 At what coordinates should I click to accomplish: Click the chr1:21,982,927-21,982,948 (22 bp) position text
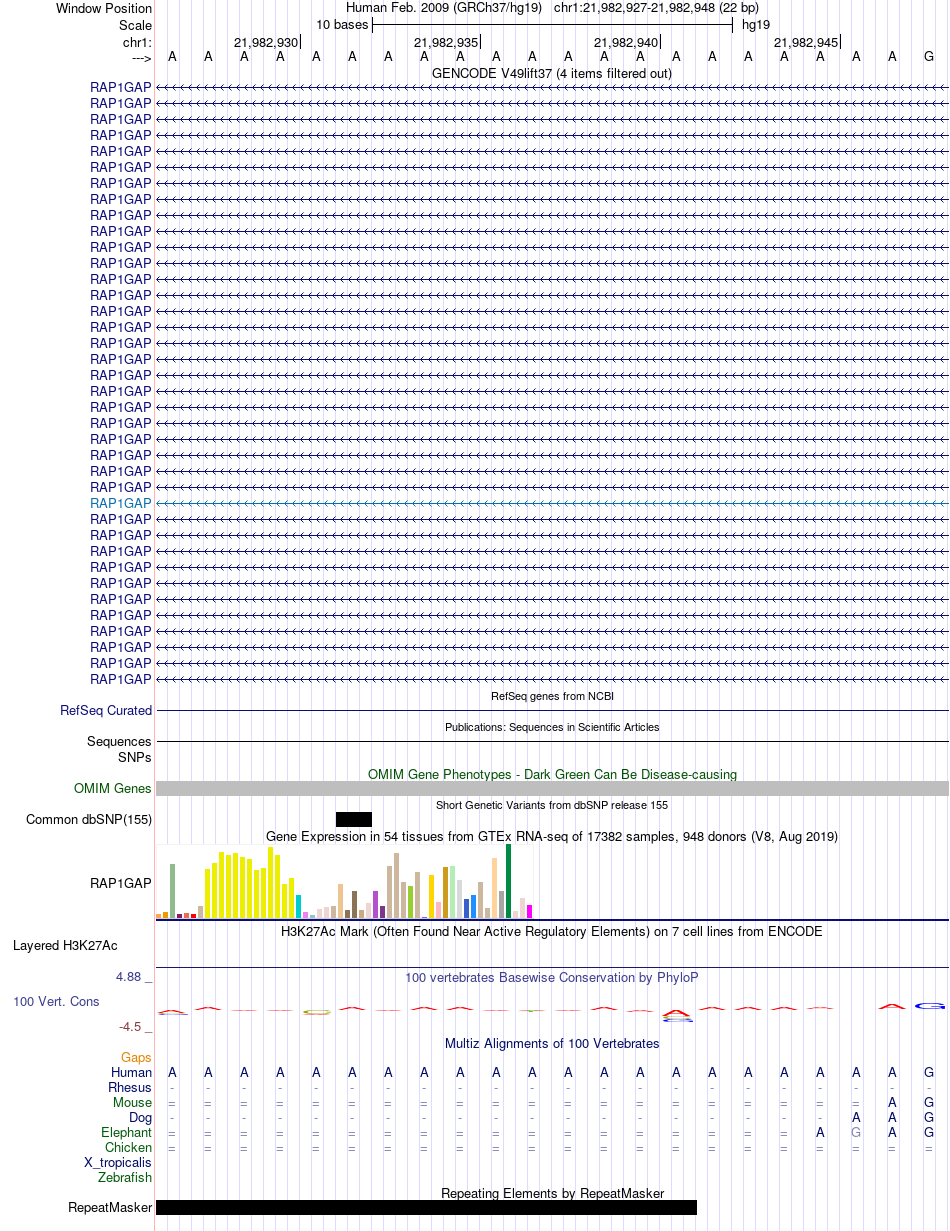click(656, 8)
